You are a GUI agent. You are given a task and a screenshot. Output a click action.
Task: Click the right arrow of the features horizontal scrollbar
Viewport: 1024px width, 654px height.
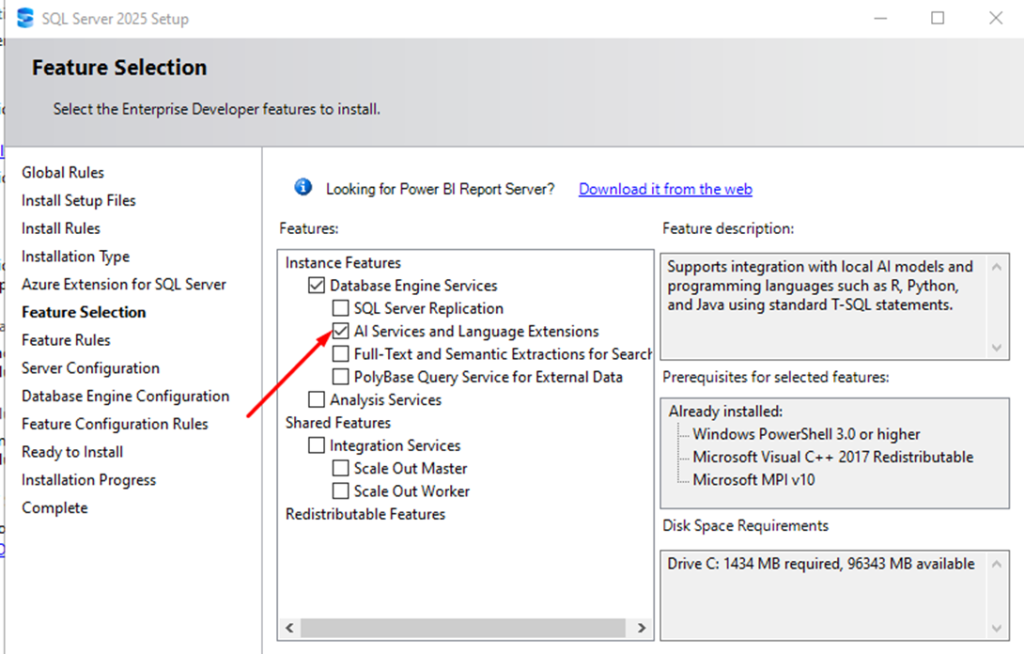[x=643, y=627]
